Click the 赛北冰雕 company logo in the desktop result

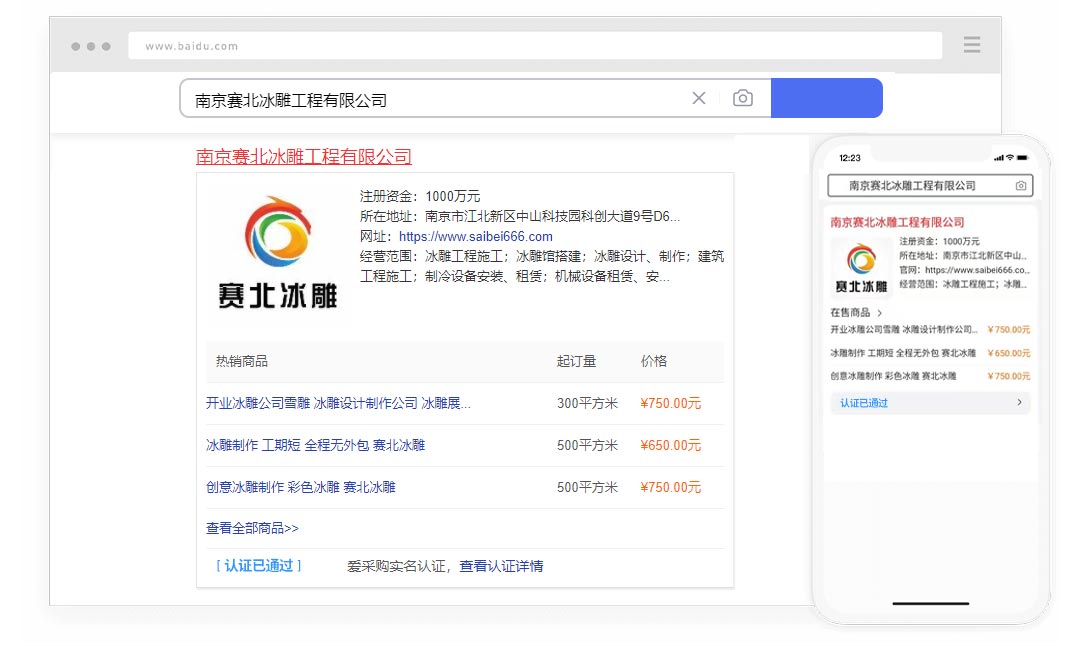[278, 252]
